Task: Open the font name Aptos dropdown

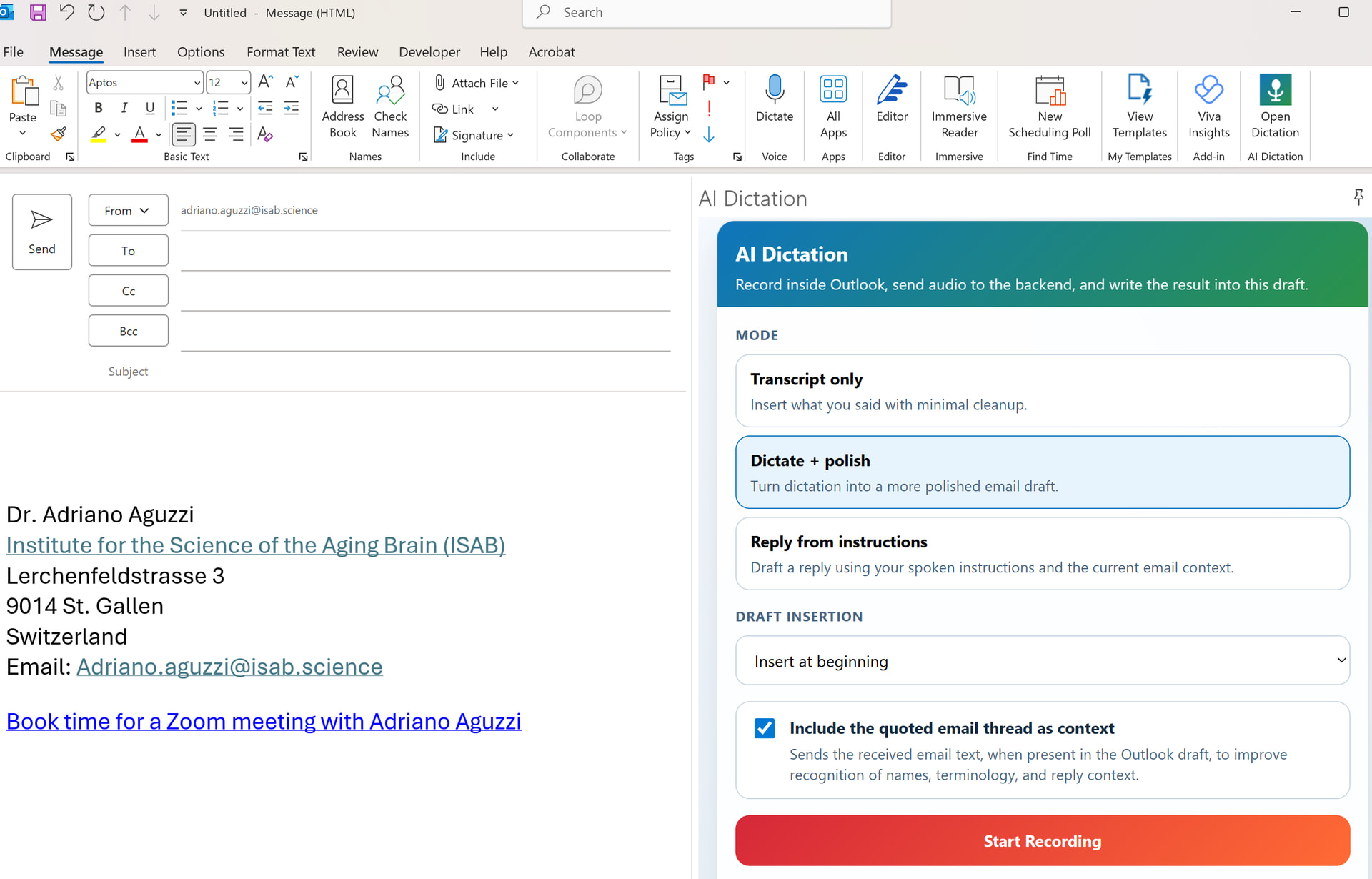Action: coord(197,83)
